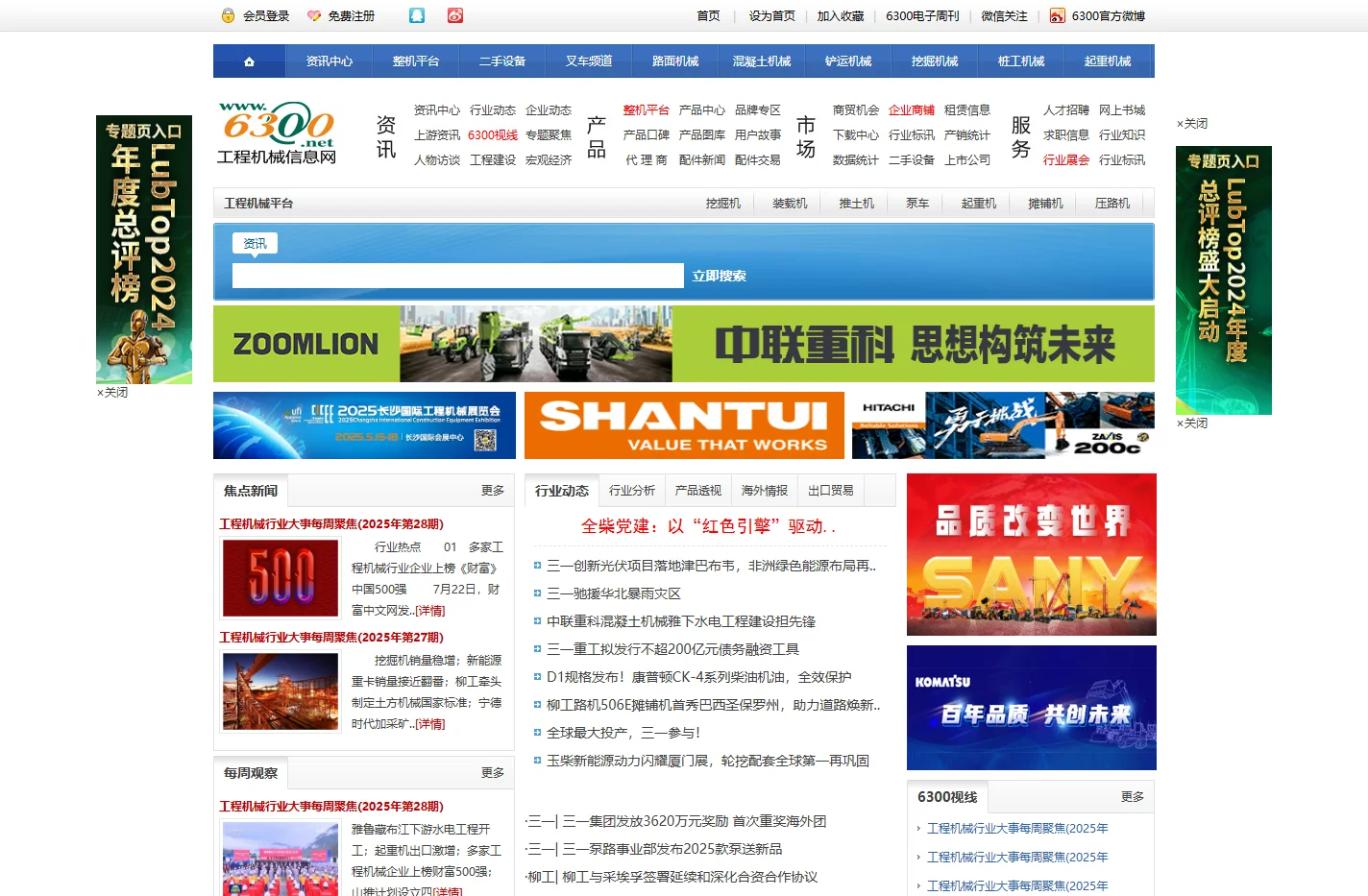Click 更多 in 6300视线 panel
The height and width of the screenshot is (896, 1368).
[1133, 797]
